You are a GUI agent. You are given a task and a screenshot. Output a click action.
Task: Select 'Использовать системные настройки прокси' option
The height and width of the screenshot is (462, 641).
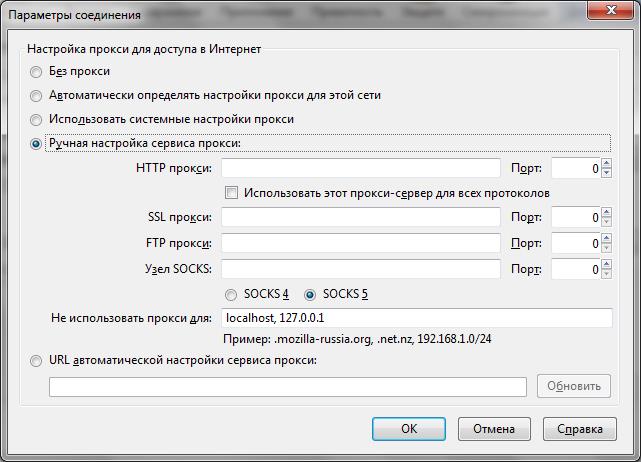[37, 120]
